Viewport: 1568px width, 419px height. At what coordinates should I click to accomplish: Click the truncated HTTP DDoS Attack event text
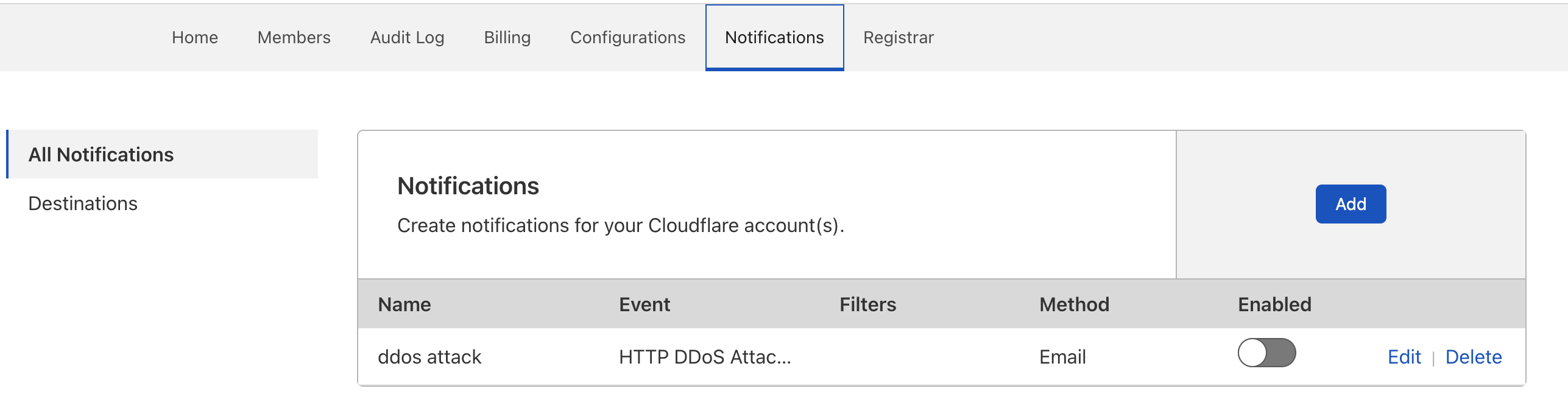tap(704, 356)
